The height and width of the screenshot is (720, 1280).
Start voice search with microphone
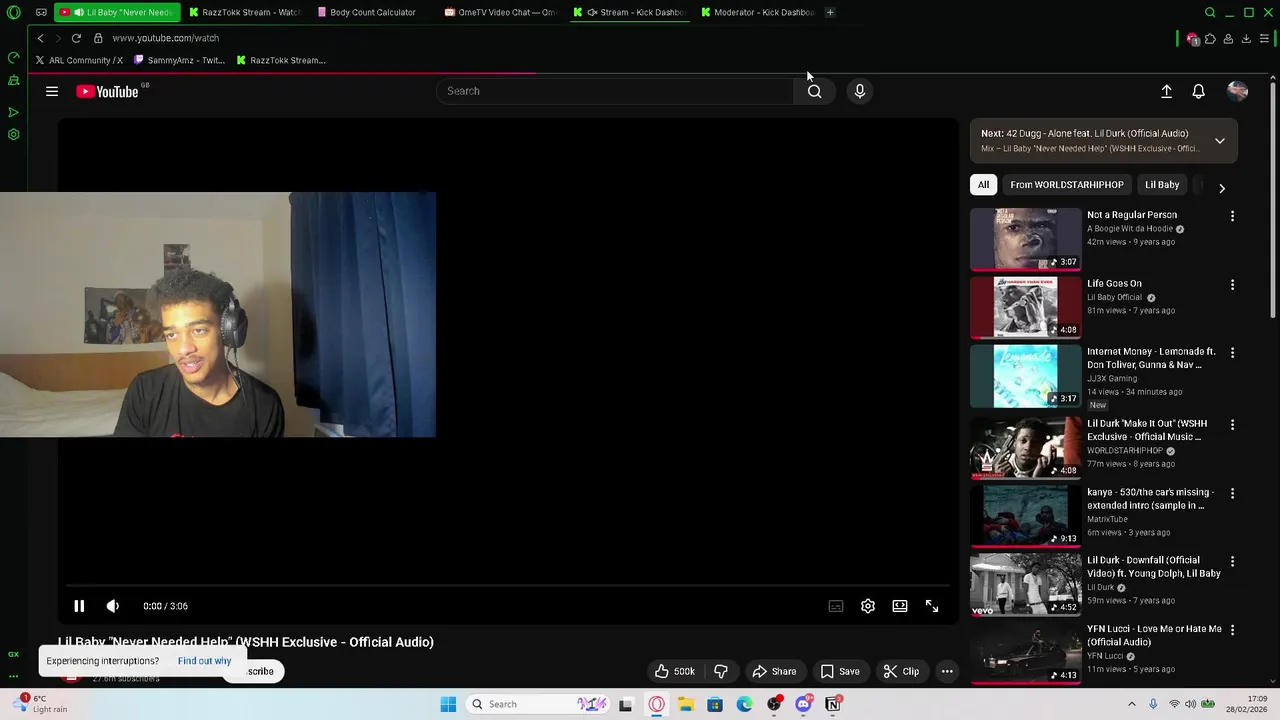coord(860,91)
